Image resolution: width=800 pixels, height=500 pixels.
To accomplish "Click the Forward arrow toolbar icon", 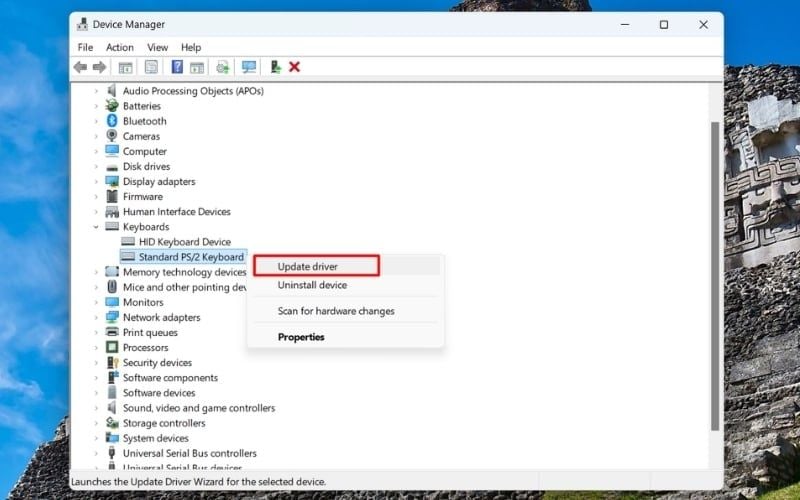I will click(99, 67).
